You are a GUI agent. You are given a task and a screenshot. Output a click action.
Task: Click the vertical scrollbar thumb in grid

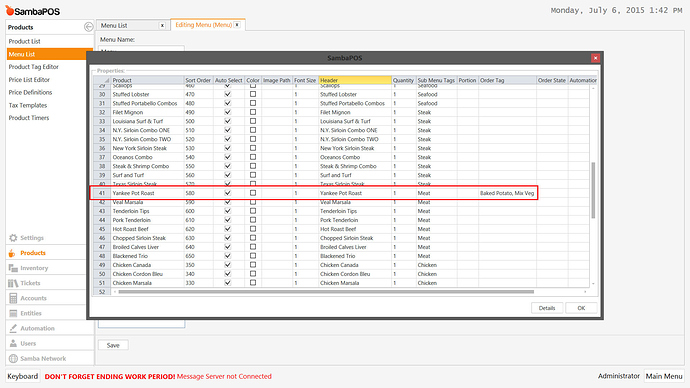[593, 190]
